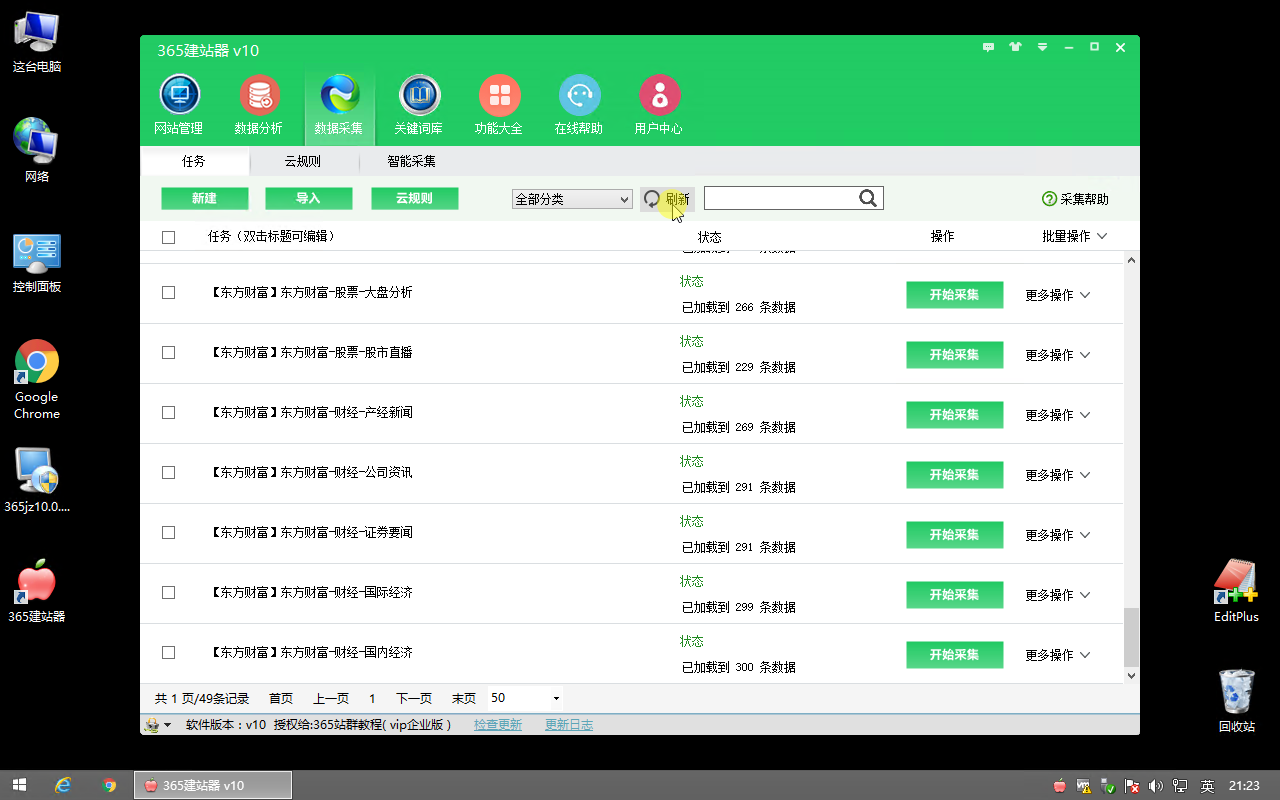Expand 更多操作 for 财经-产经新闻

click(x=1057, y=415)
